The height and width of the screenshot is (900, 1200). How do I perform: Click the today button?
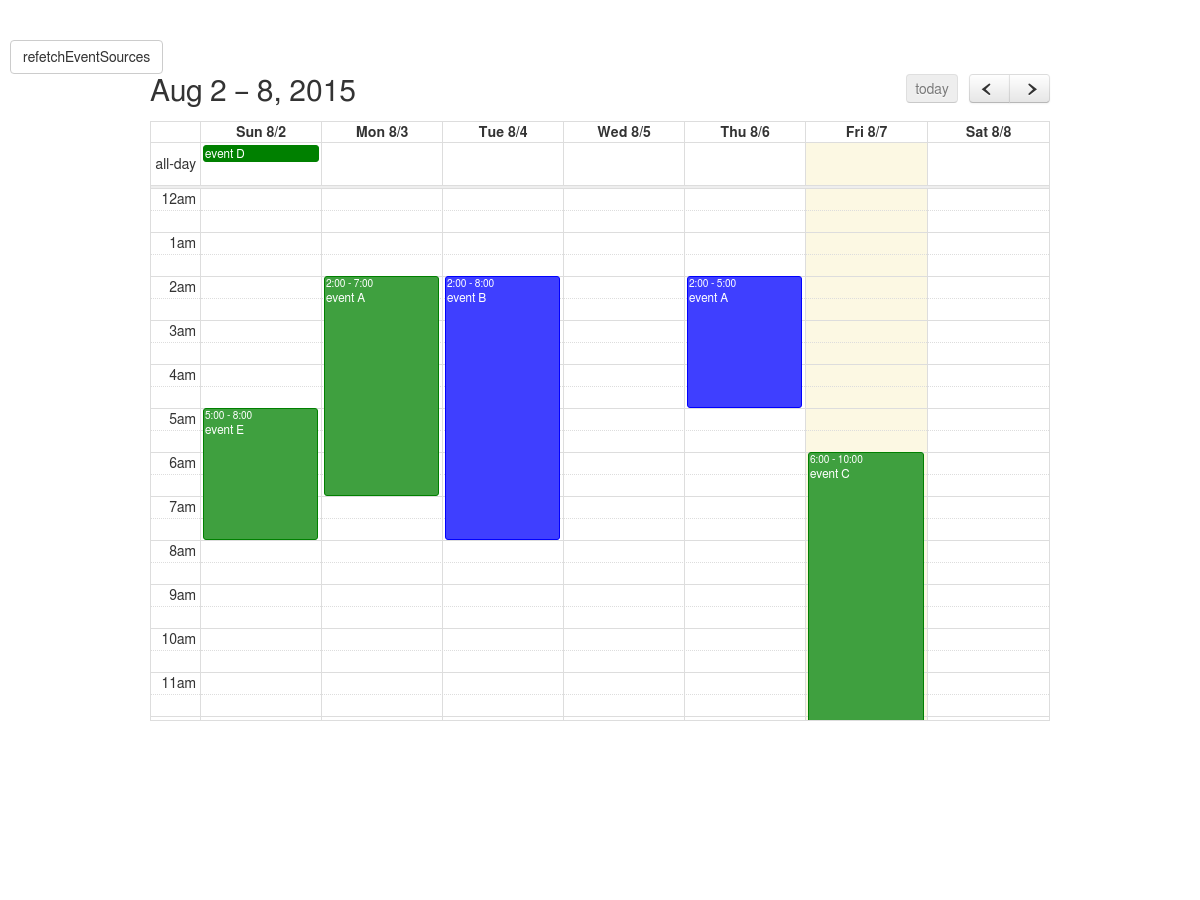point(932,89)
